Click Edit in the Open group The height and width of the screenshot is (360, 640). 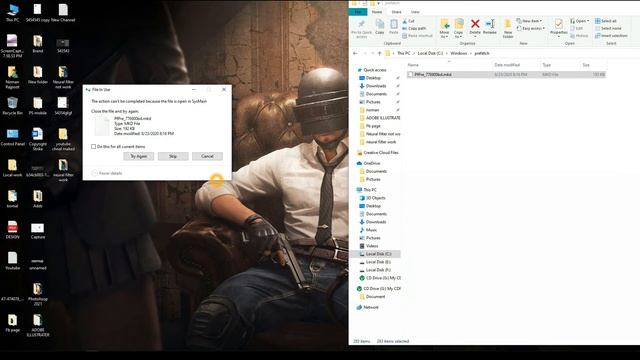pos(577,28)
